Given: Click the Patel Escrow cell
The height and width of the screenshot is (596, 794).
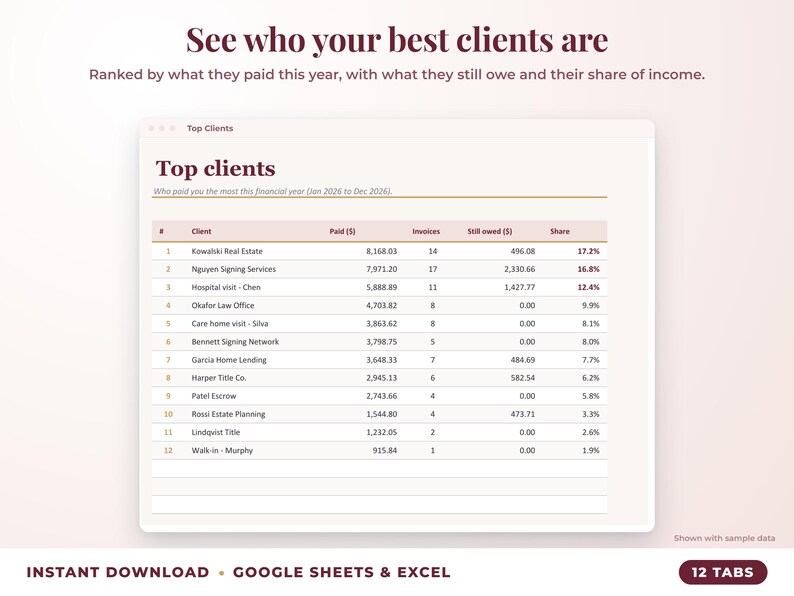Looking at the screenshot, I should coord(214,396).
